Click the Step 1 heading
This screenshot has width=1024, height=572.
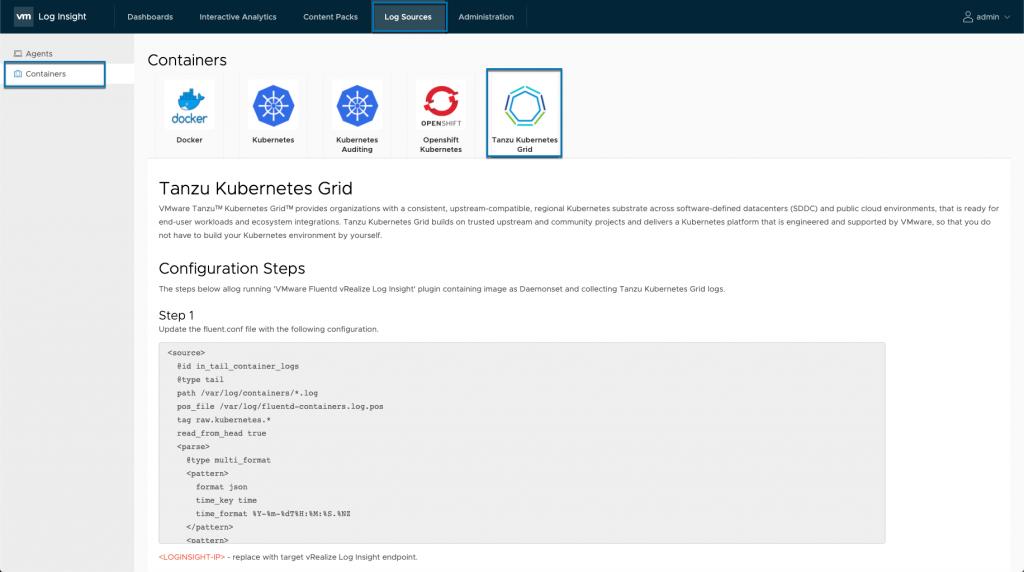[176, 315]
